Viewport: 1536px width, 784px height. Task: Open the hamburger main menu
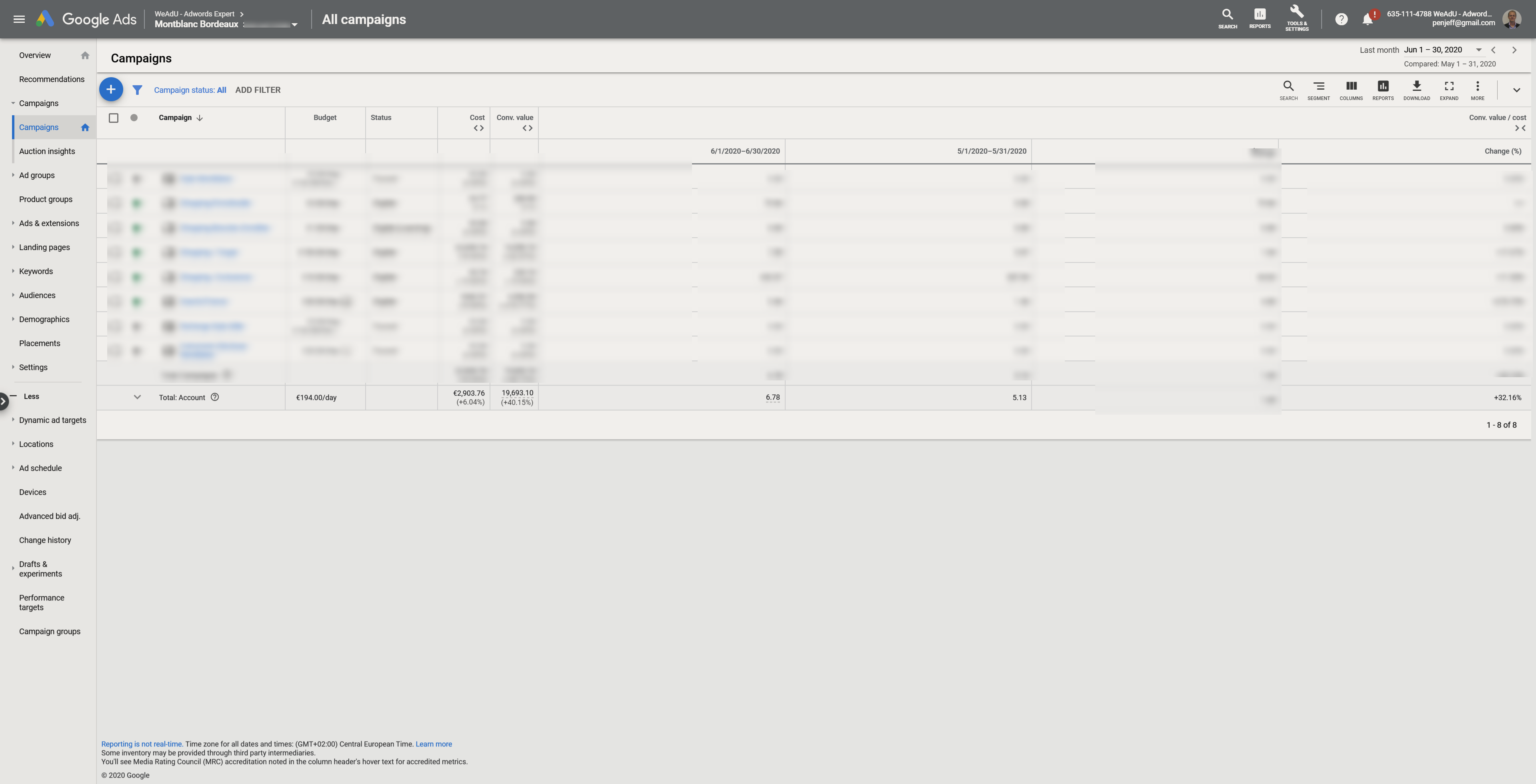coord(19,19)
